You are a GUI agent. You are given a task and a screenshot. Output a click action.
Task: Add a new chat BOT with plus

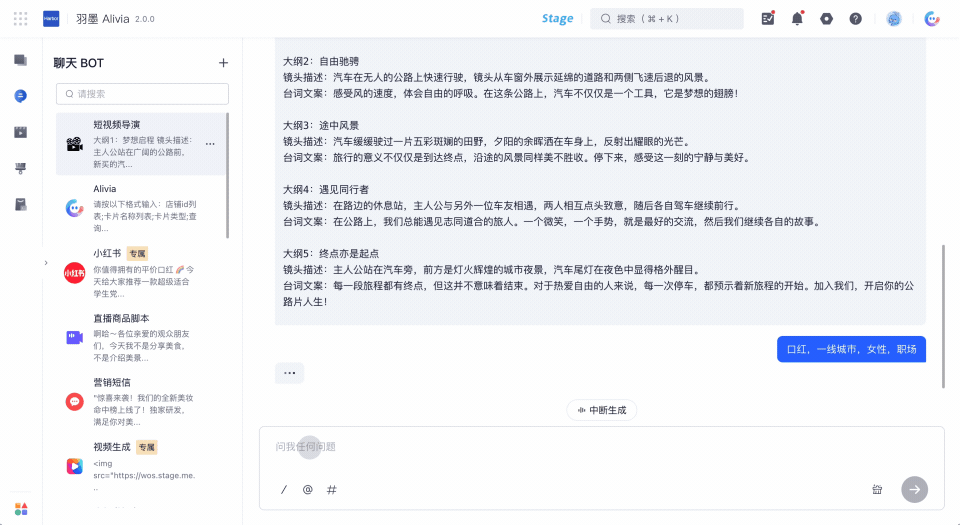[223, 62]
